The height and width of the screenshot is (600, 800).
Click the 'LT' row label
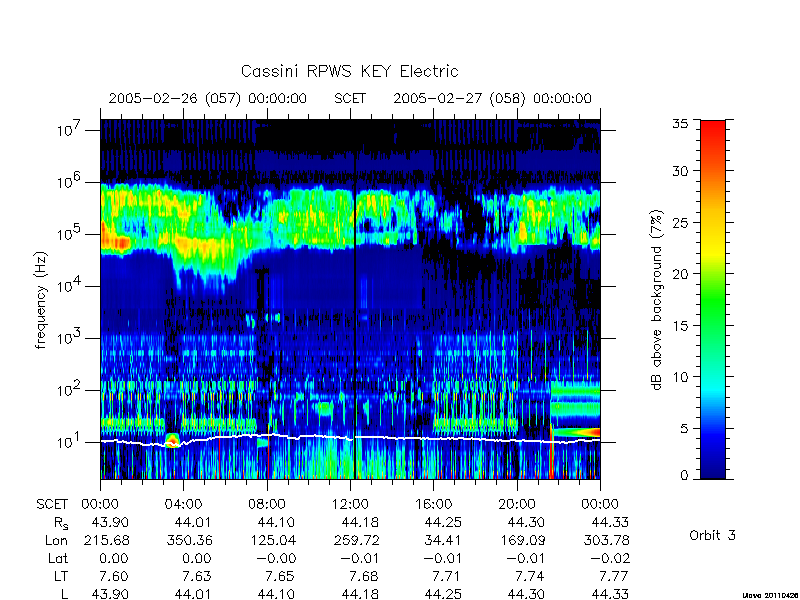[x=61, y=576]
